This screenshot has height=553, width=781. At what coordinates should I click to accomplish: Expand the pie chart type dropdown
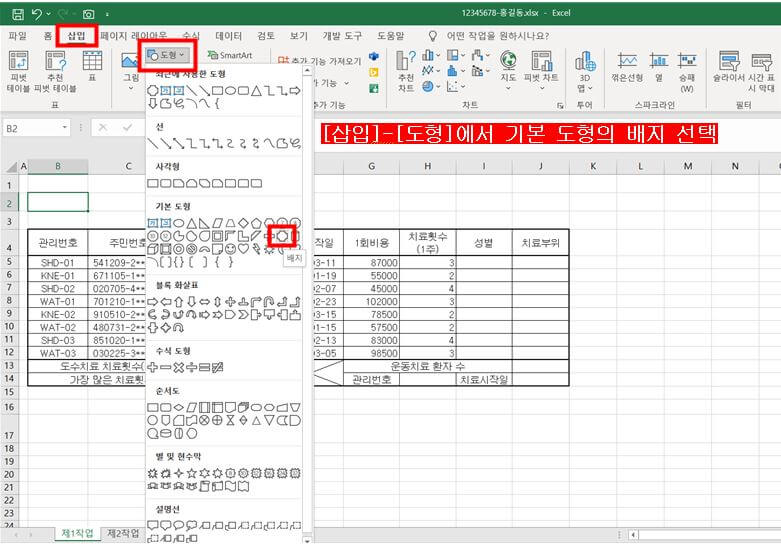[438, 86]
